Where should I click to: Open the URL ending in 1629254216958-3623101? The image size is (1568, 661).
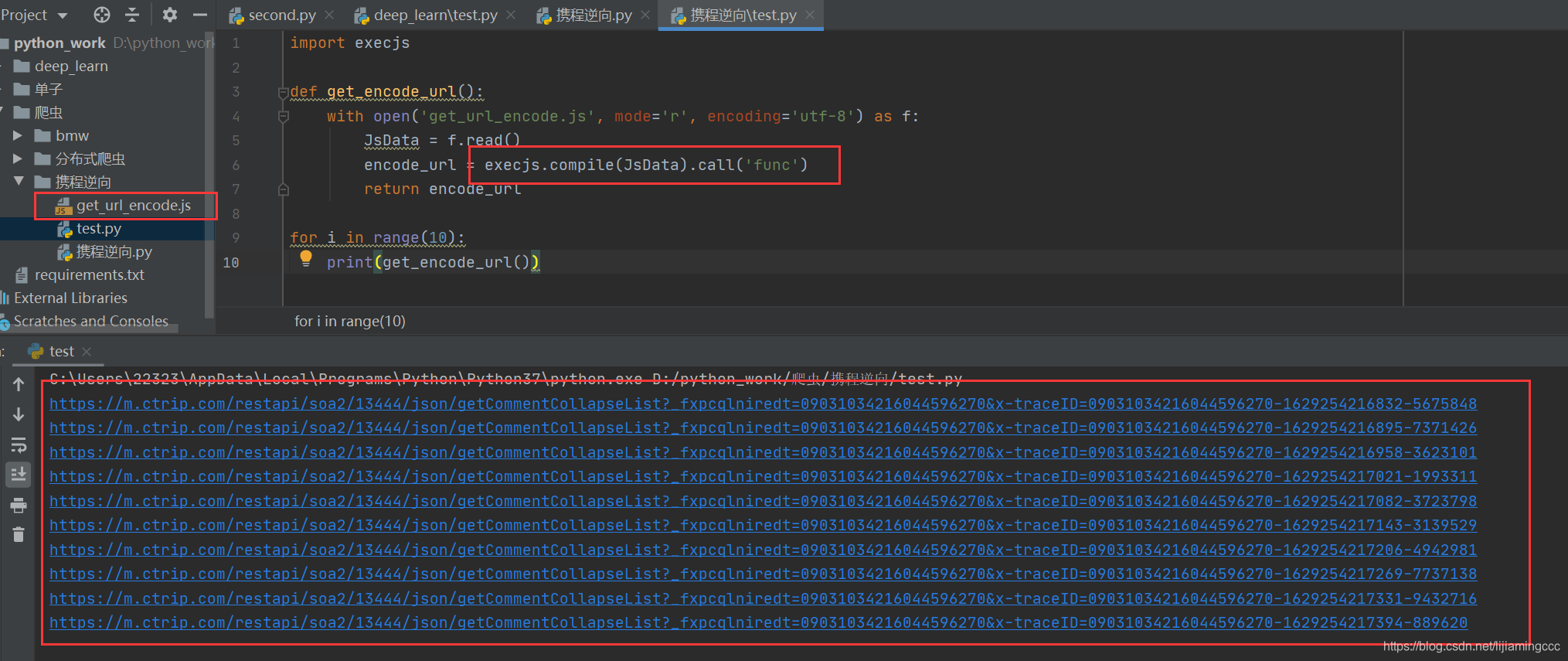coord(763,452)
